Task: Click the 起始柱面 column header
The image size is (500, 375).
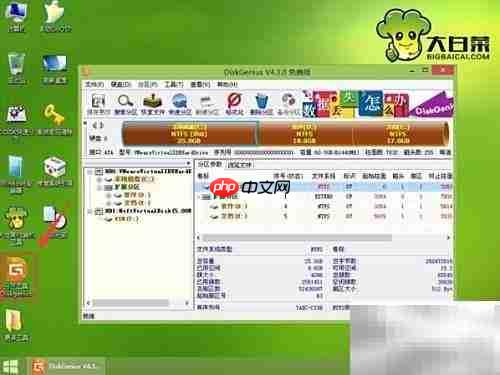Action: click(x=374, y=176)
